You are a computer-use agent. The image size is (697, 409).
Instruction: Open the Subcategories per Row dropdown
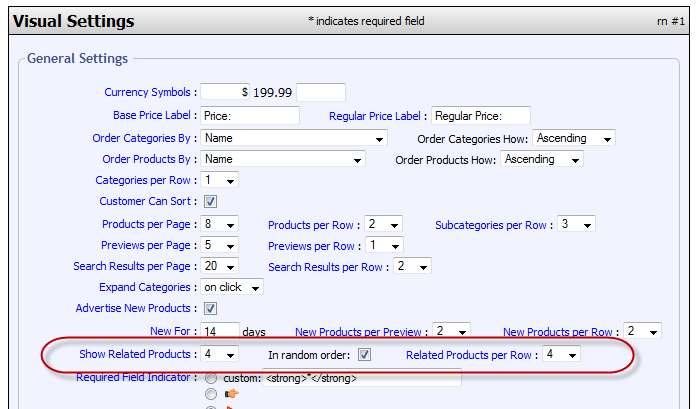click(575, 224)
